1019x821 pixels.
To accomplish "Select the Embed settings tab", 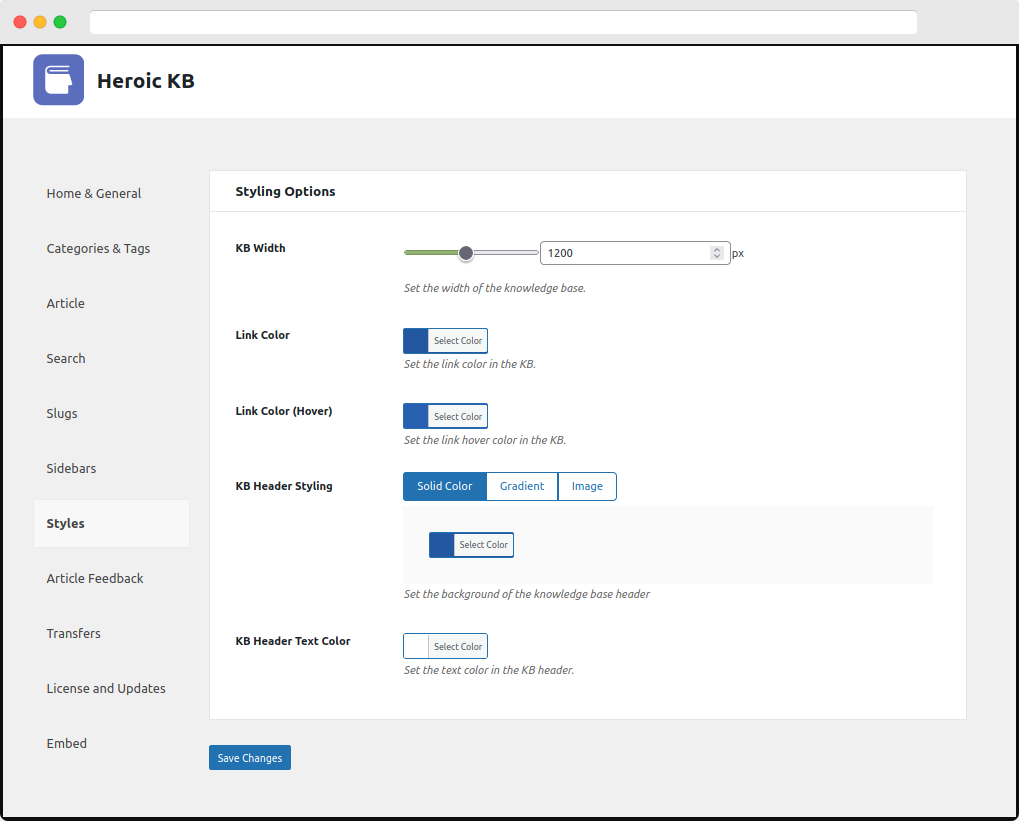I will coord(67,744).
